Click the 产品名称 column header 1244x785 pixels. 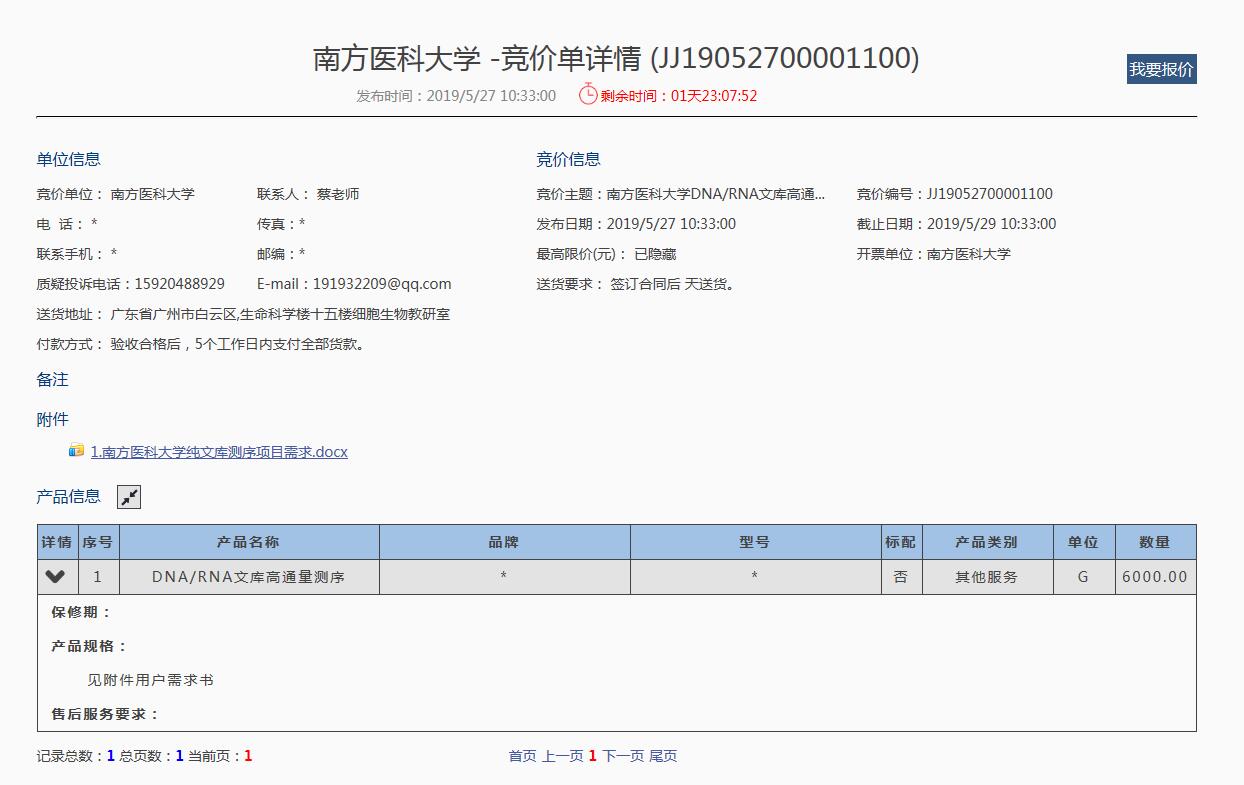[x=249, y=542]
